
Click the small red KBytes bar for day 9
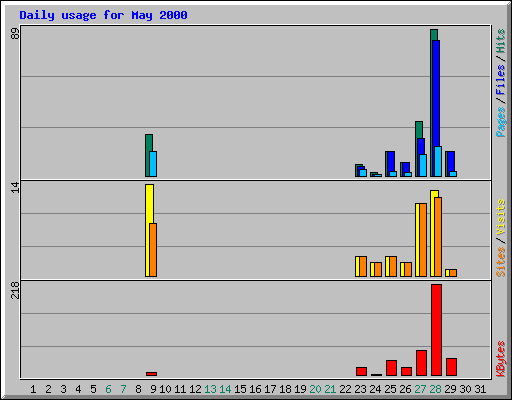point(151,374)
